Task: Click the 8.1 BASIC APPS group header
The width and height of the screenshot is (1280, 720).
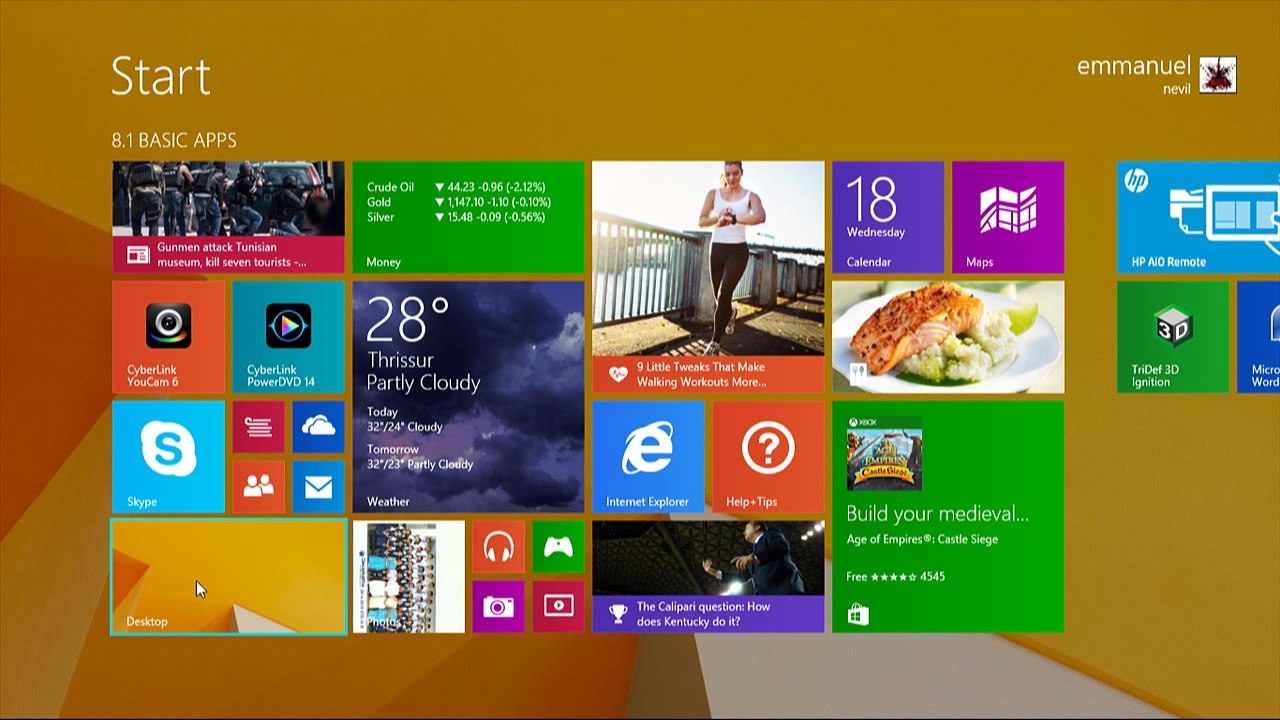Action: click(x=174, y=140)
